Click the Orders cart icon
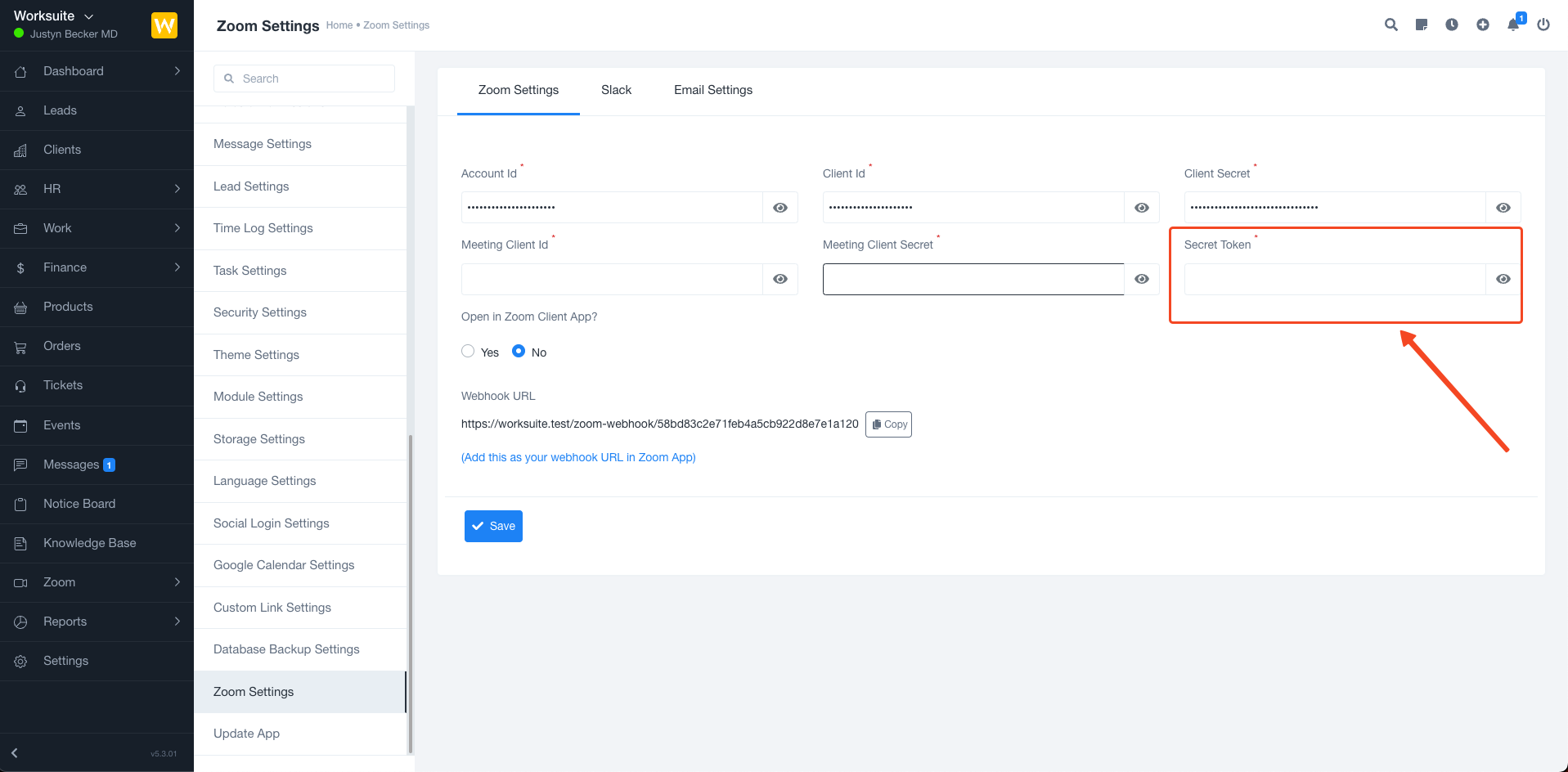The image size is (1568, 772). click(x=20, y=346)
